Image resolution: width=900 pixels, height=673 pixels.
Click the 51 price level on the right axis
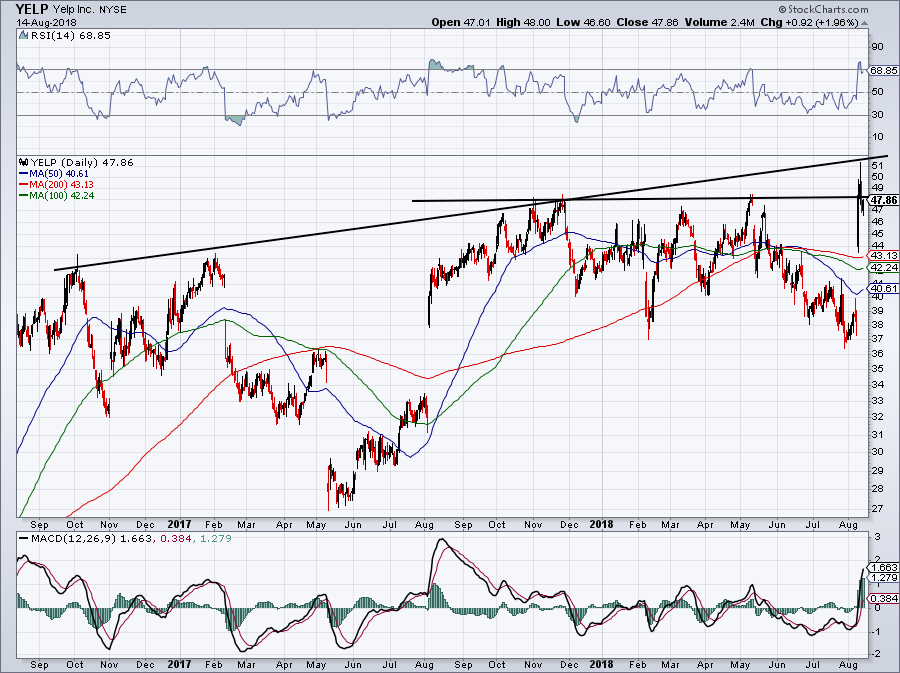pos(878,166)
